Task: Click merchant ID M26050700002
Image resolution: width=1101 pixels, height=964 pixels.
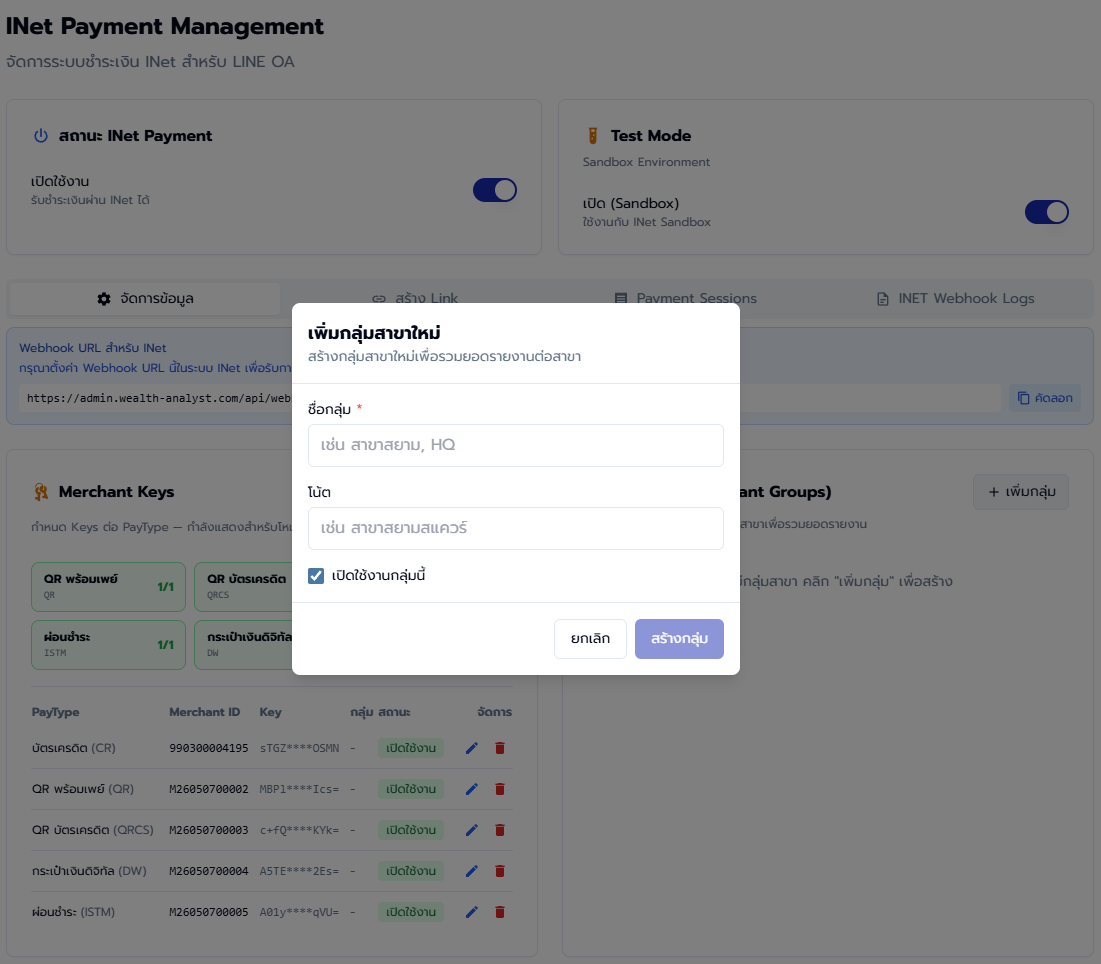Action: (209, 789)
